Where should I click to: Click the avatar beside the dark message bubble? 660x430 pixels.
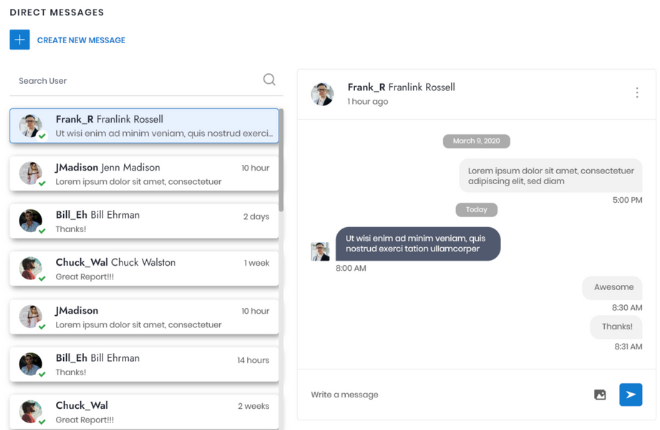pyautogui.click(x=320, y=251)
